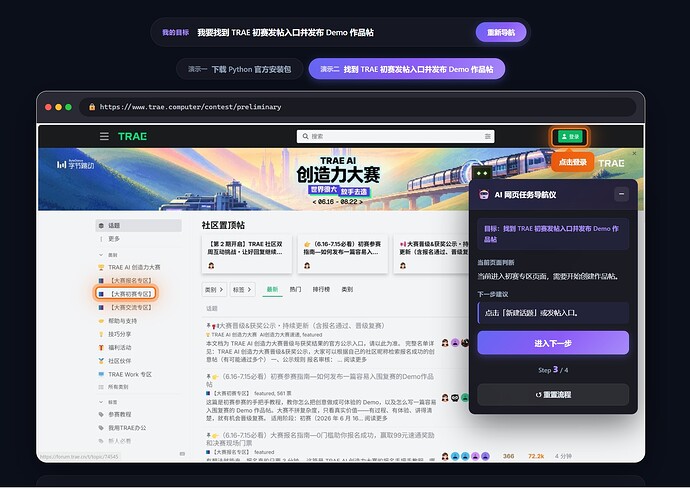Click the 重置流程 button
The image size is (690, 489).
coord(553,395)
